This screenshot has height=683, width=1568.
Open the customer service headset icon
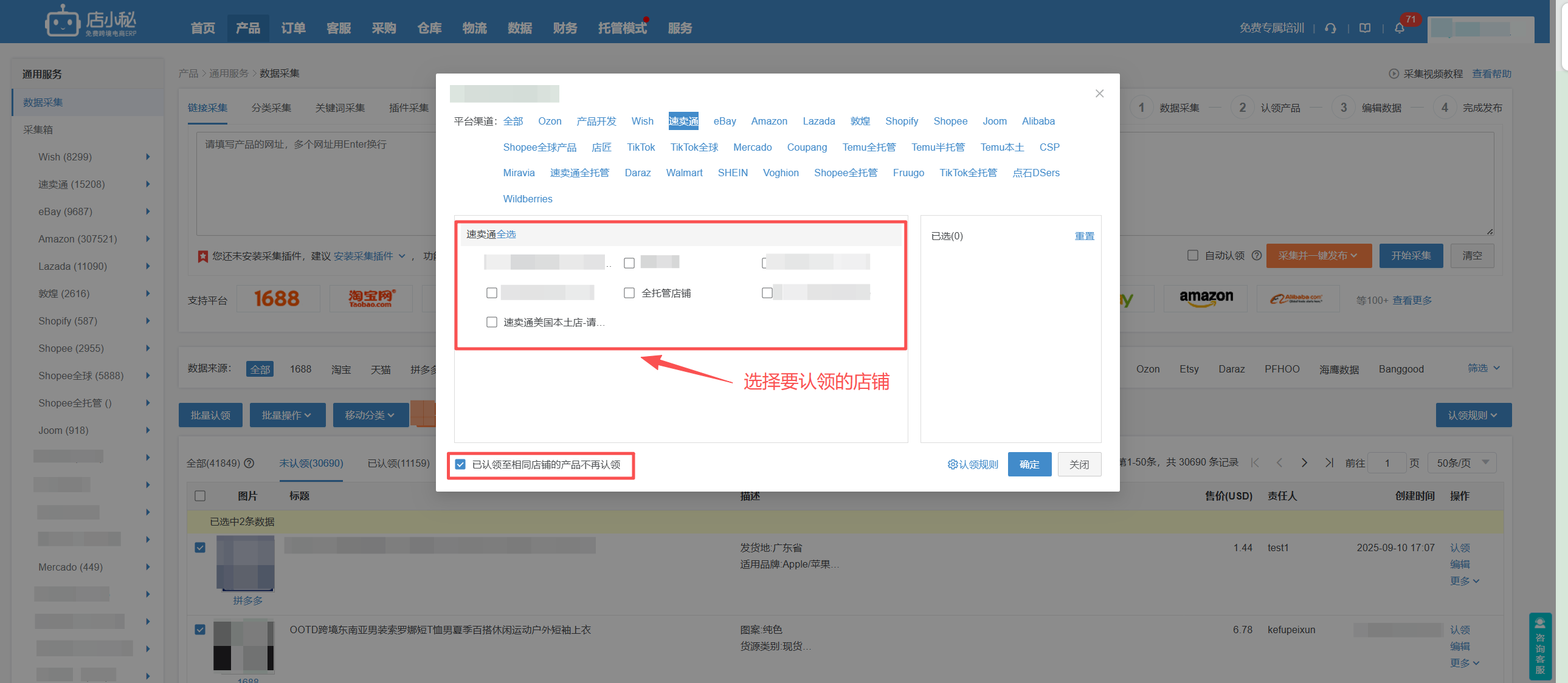click(x=1331, y=28)
